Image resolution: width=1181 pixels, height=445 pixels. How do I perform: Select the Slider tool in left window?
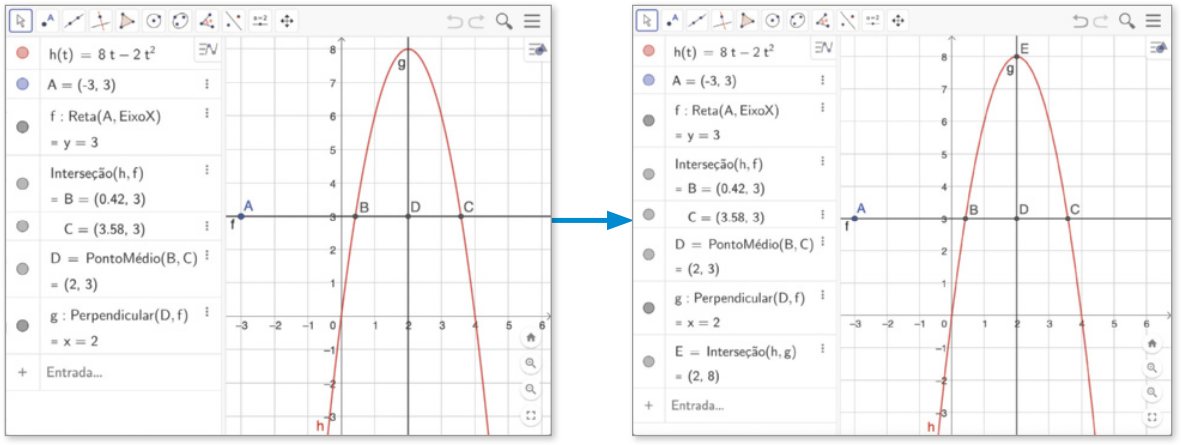[x=260, y=21]
